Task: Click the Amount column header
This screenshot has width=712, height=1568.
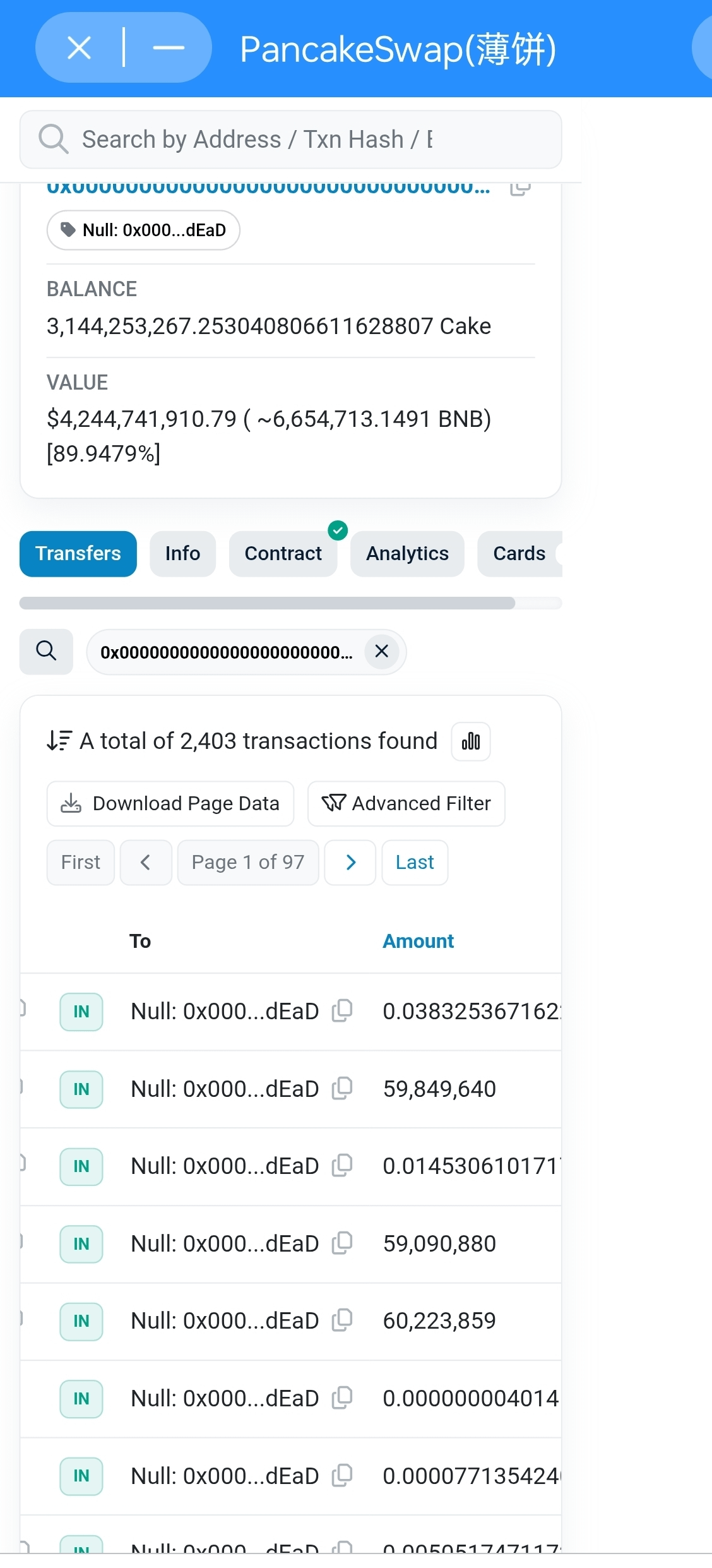Action: [x=418, y=941]
